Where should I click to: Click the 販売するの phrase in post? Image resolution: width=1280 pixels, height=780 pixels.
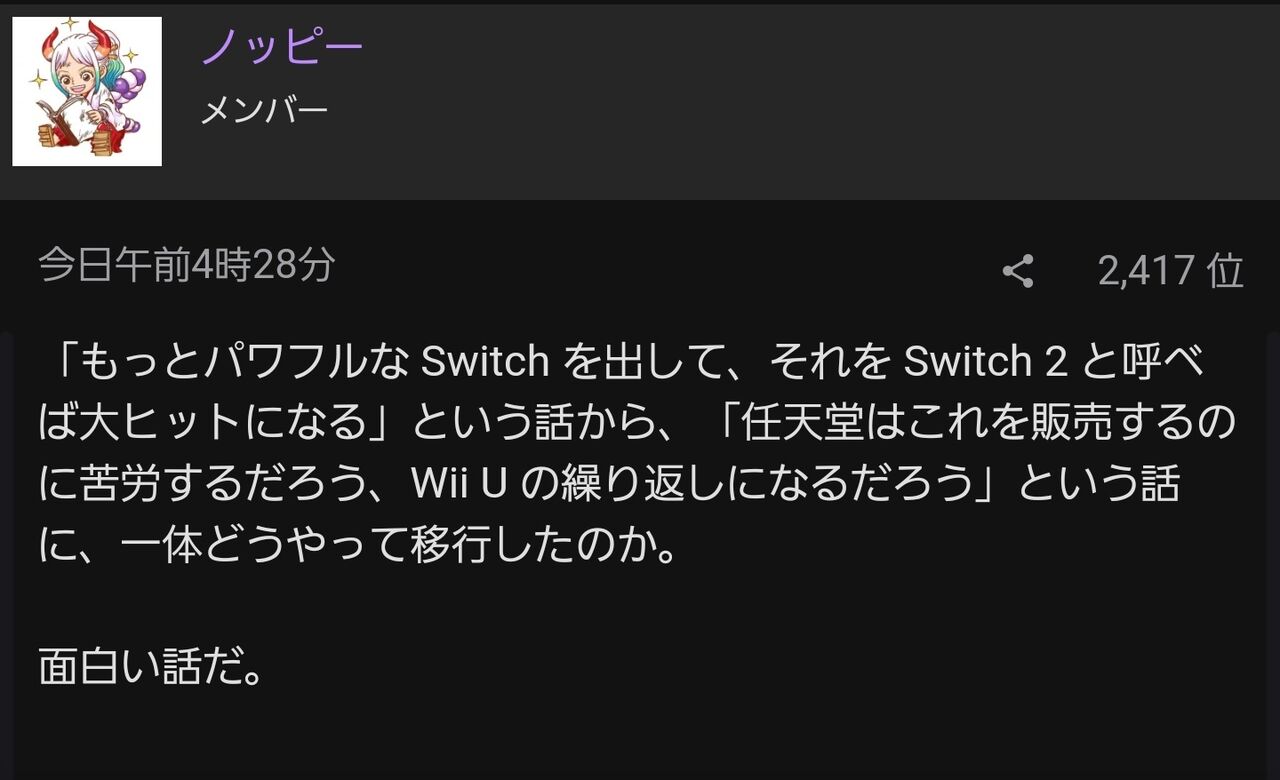pos(1130,424)
